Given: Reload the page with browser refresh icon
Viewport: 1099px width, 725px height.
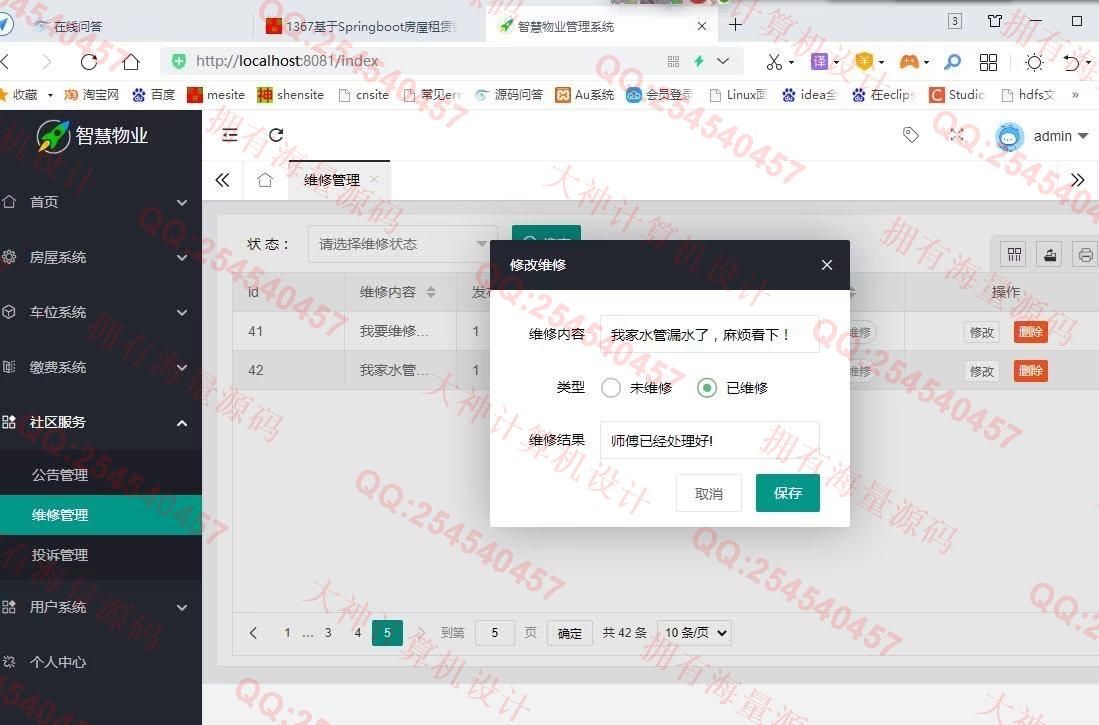Looking at the screenshot, I should click(x=89, y=62).
